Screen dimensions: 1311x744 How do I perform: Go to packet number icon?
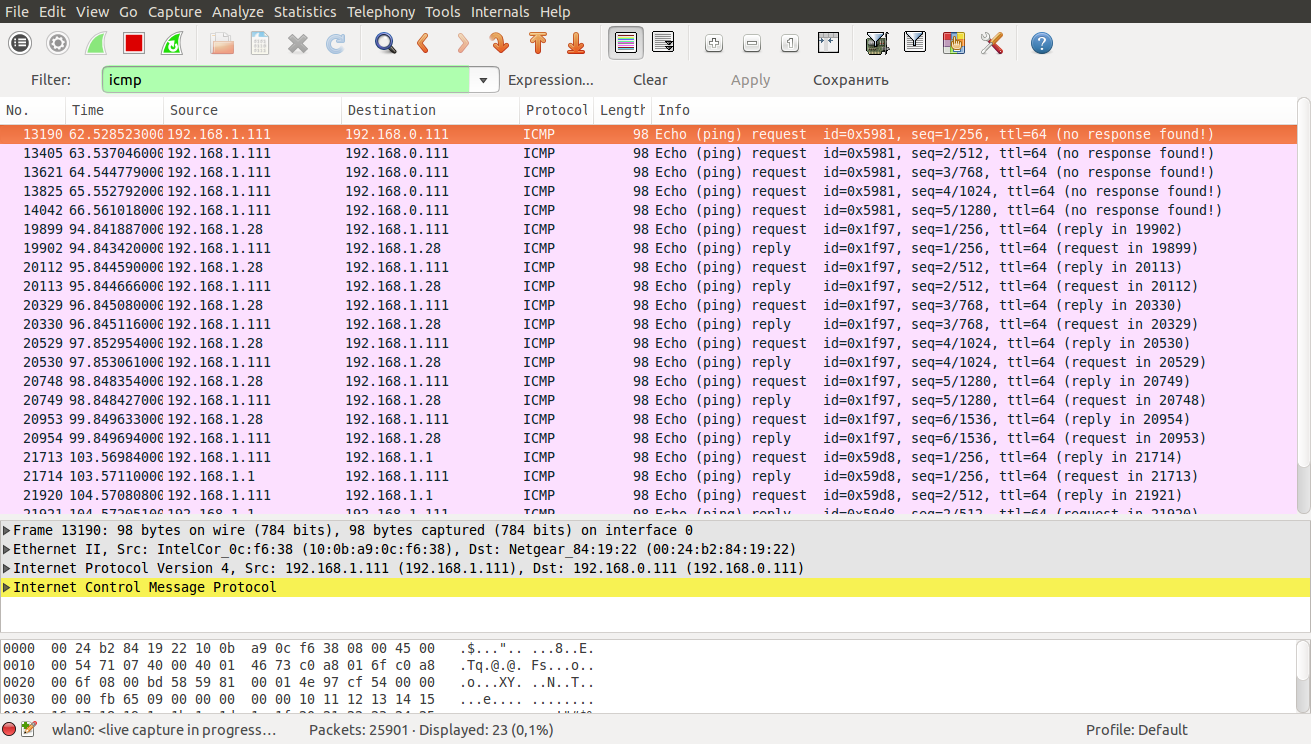click(x=499, y=43)
